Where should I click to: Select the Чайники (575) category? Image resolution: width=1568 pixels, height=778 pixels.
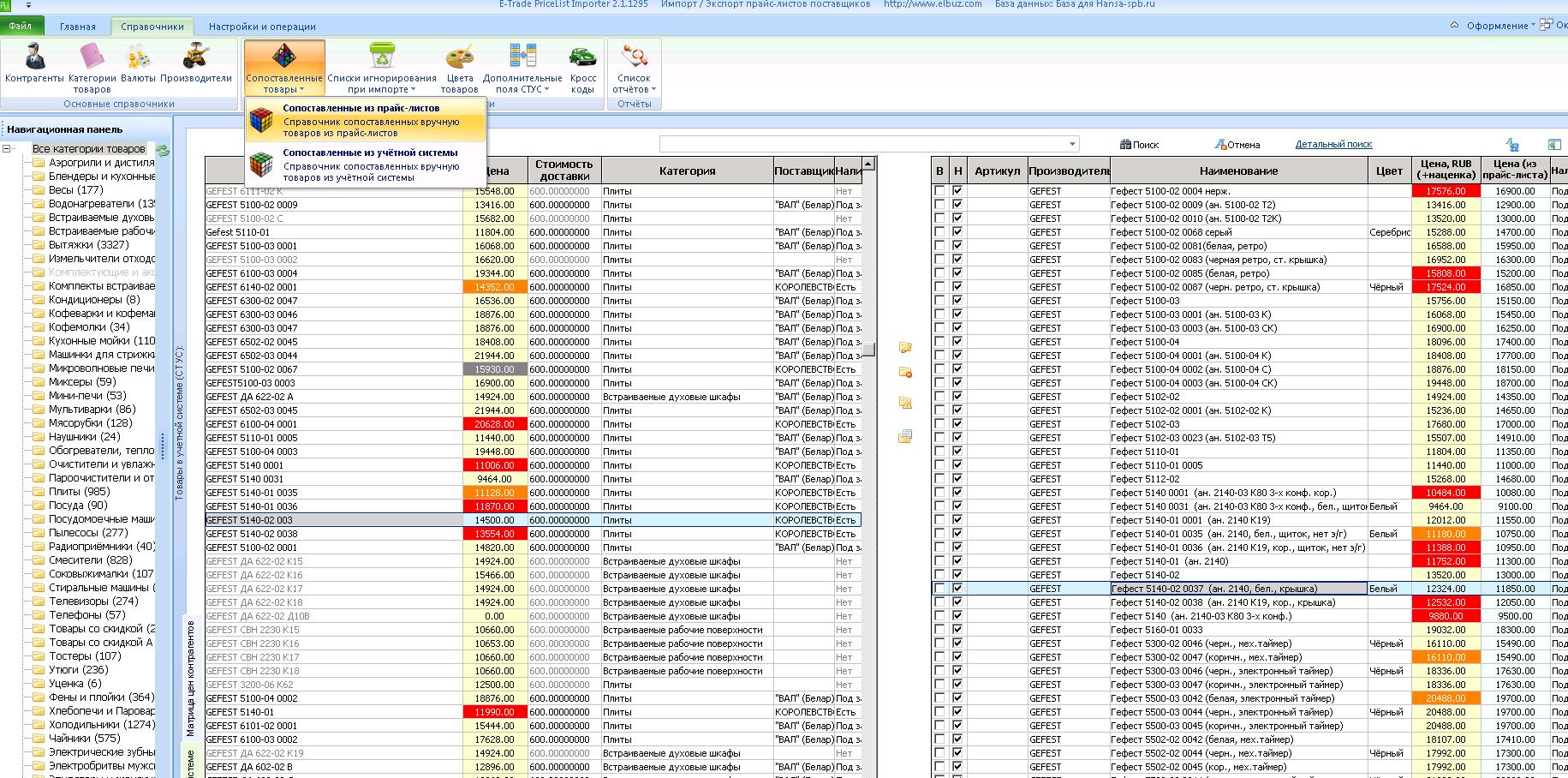tap(84, 739)
